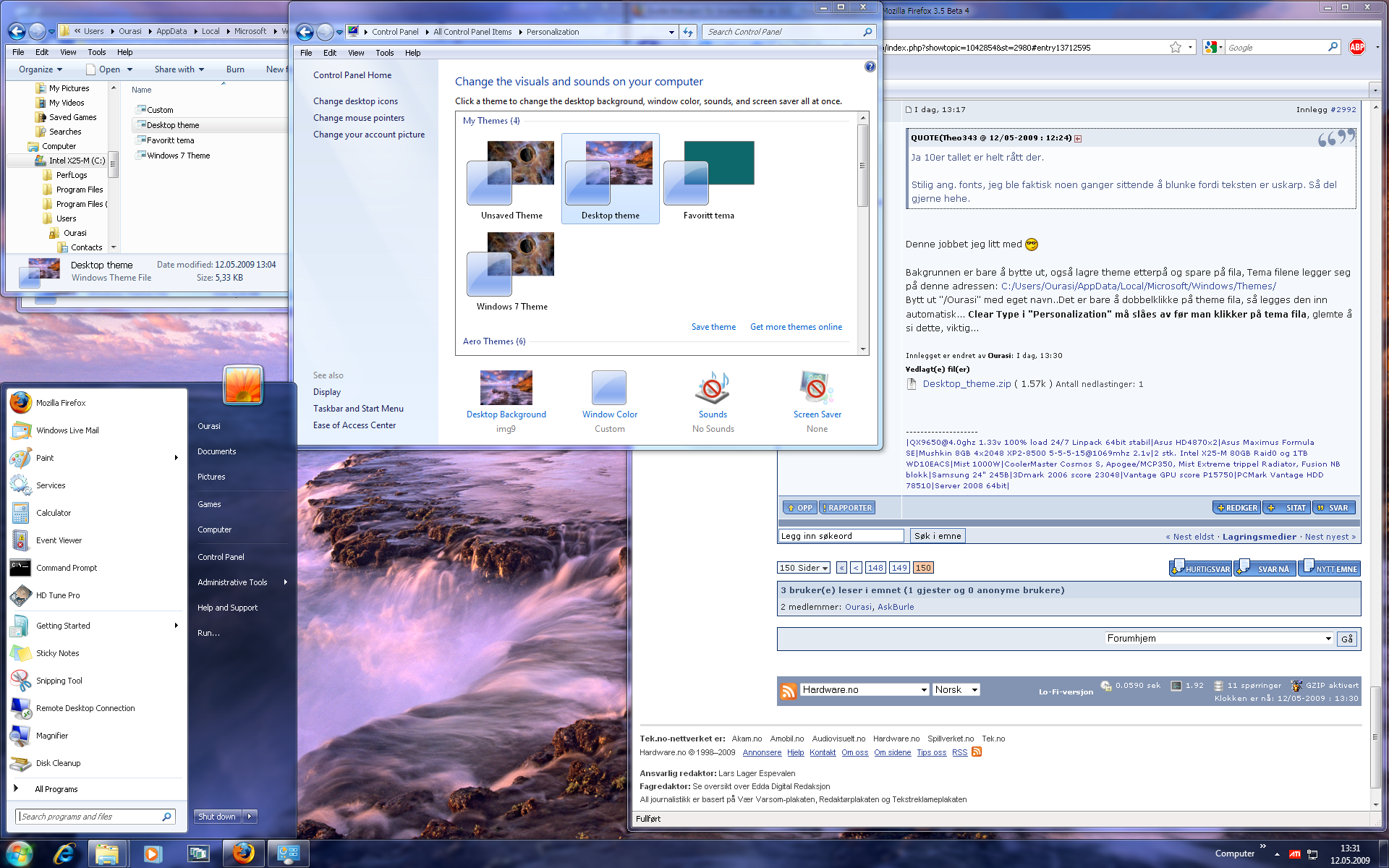Open Windows Explorer taskbar button
1389x868 pixels.
(x=107, y=854)
